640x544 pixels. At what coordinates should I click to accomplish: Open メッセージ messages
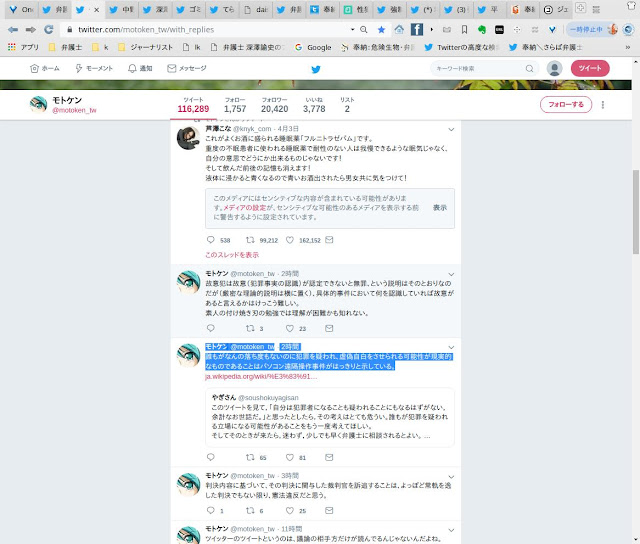187,69
